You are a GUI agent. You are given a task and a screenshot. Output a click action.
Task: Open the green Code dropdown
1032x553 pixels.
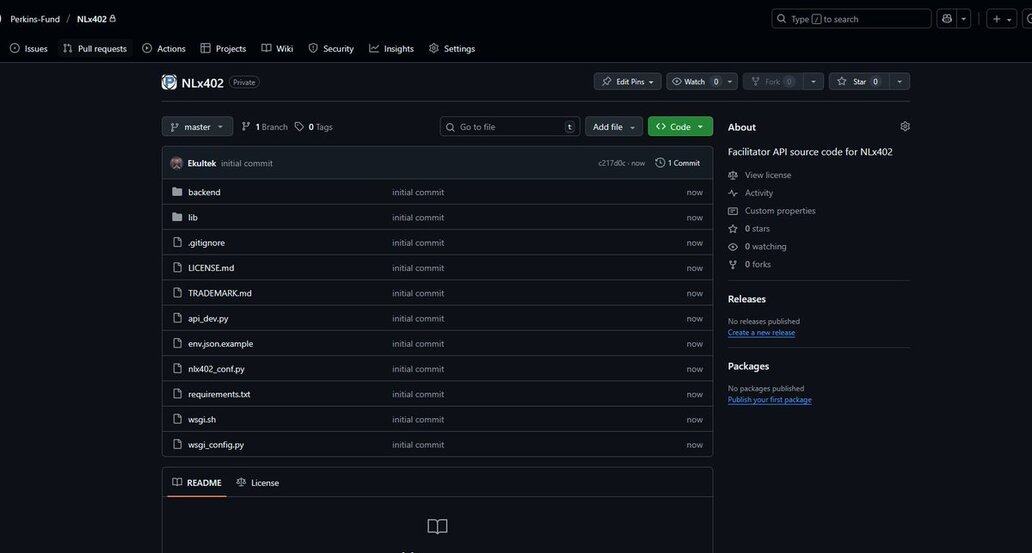point(680,127)
